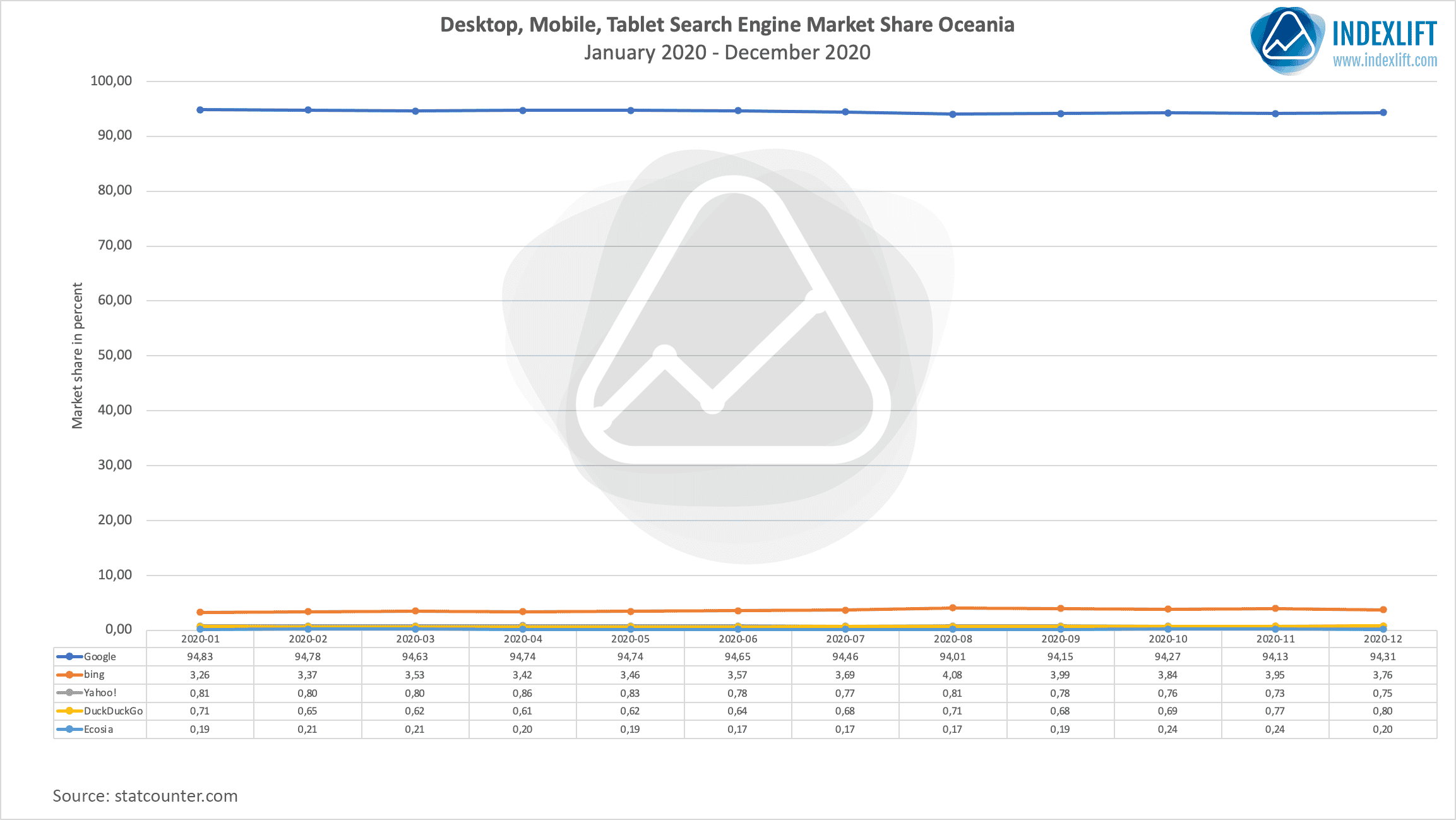
Task: Click the '2020-09' column header
Action: pyautogui.click(x=1060, y=639)
